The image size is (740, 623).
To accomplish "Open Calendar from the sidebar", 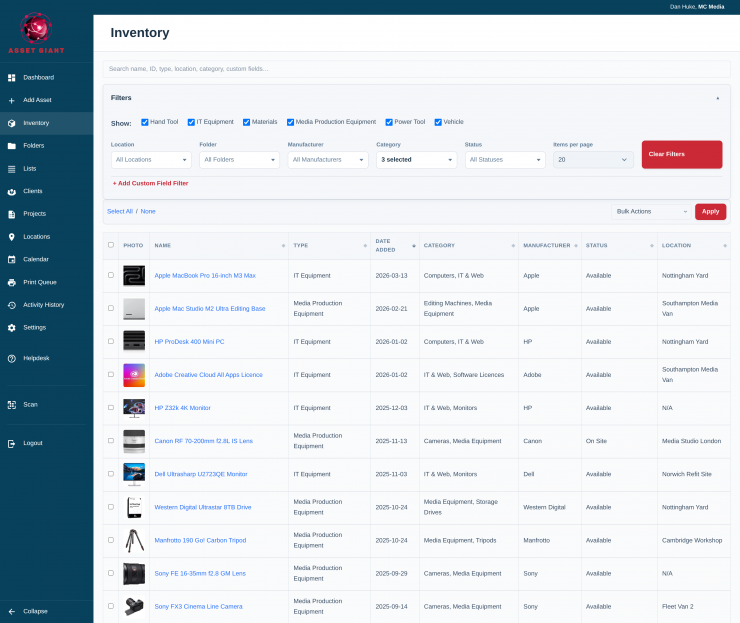I will pos(36,259).
